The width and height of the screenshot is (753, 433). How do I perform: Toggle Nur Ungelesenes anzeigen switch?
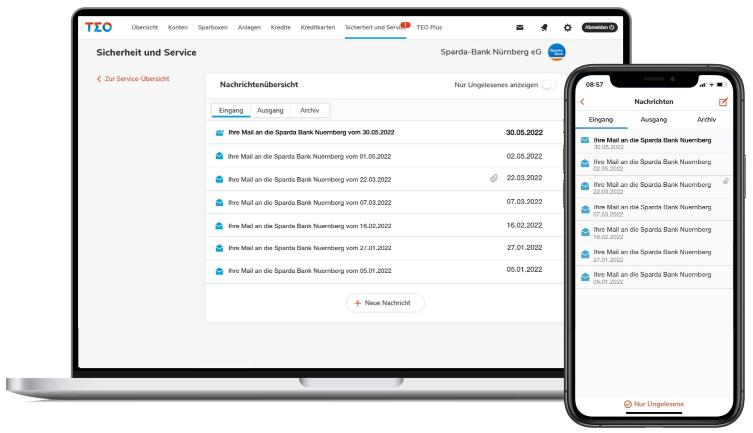[549, 85]
